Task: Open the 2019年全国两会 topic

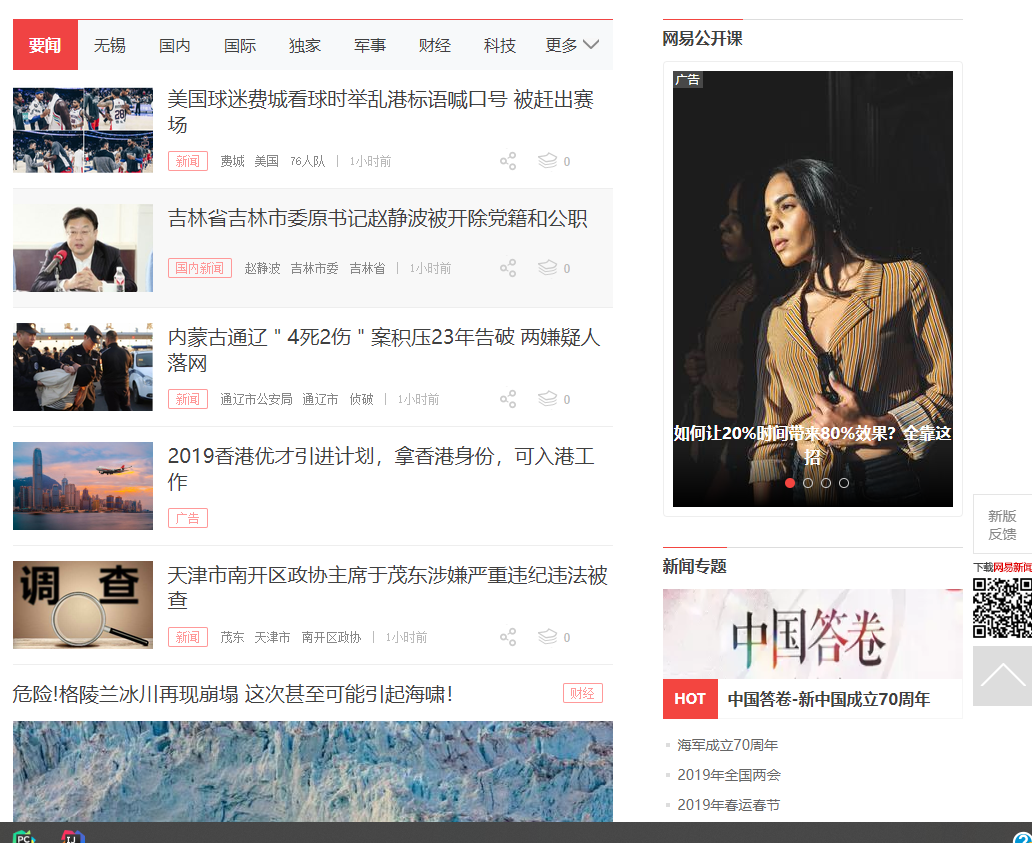Action: point(729,775)
